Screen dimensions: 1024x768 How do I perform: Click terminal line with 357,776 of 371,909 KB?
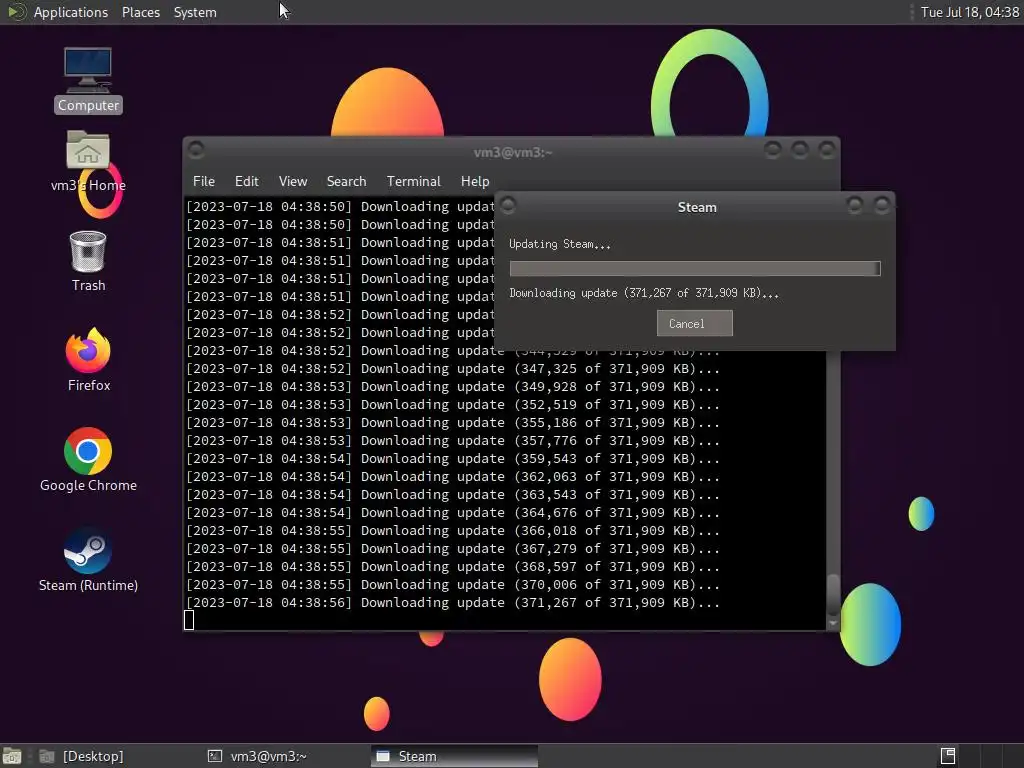pos(453,441)
